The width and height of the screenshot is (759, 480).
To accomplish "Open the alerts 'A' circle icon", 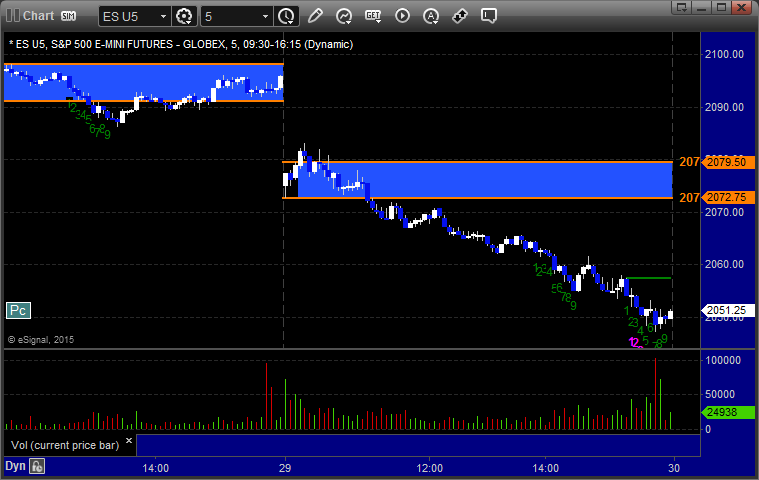I will coord(431,16).
